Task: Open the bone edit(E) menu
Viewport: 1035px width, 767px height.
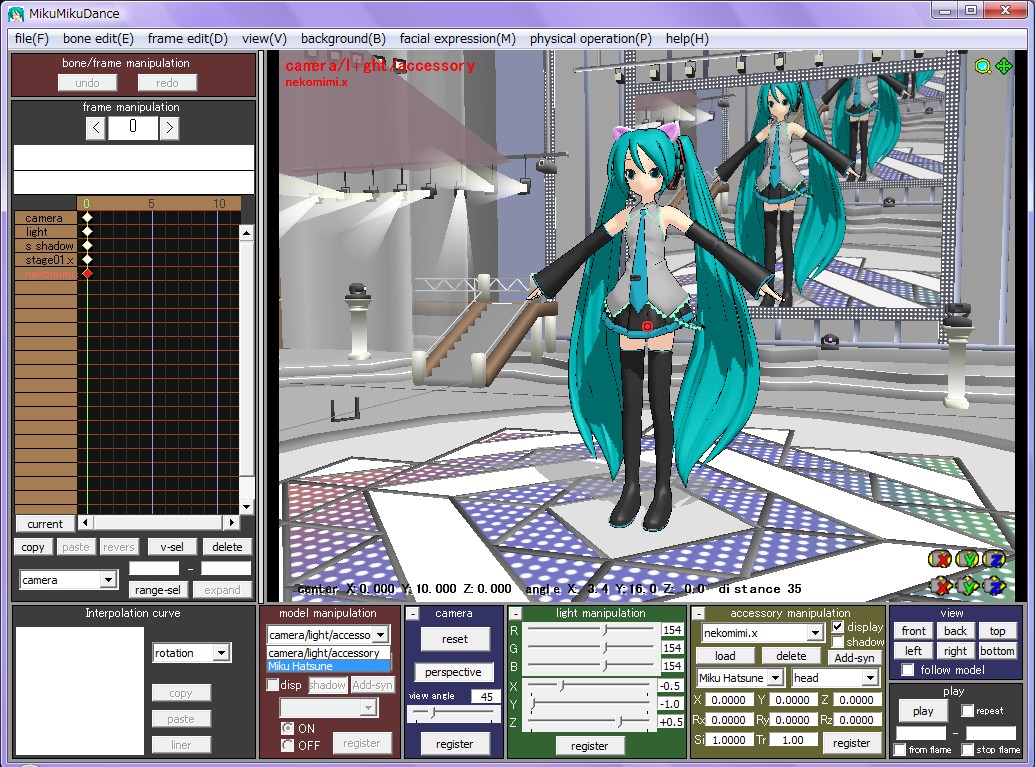Action: pyautogui.click(x=98, y=38)
